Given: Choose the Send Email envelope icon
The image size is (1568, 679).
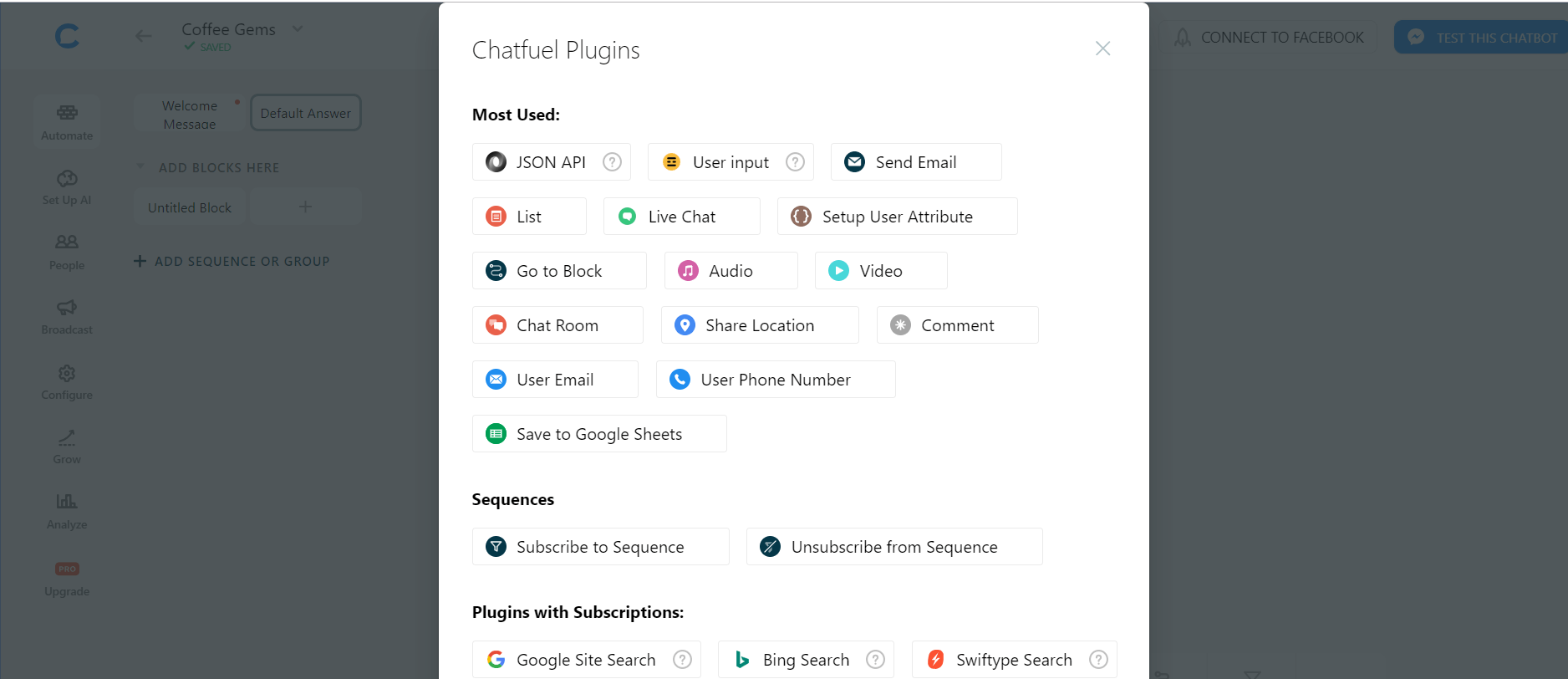Looking at the screenshot, I should click(854, 162).
